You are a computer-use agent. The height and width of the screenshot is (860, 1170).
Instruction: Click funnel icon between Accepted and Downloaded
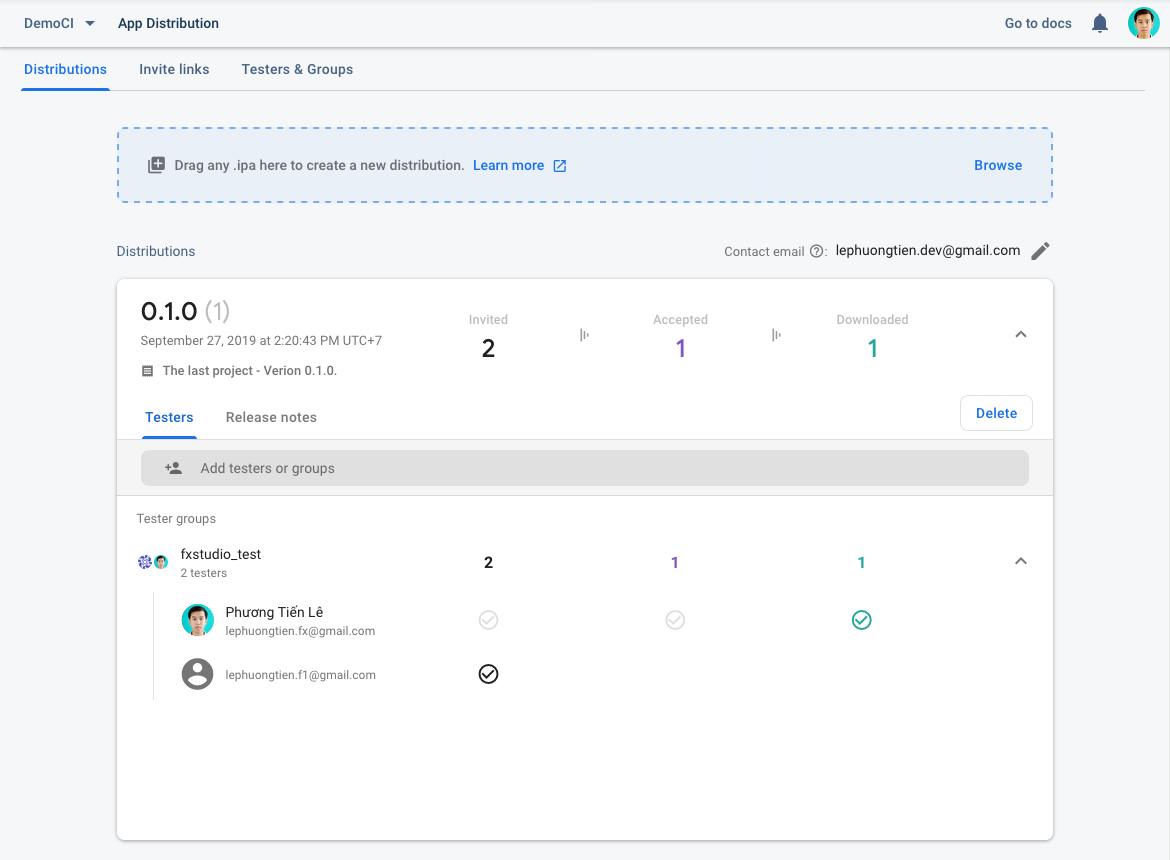point(776,335)
